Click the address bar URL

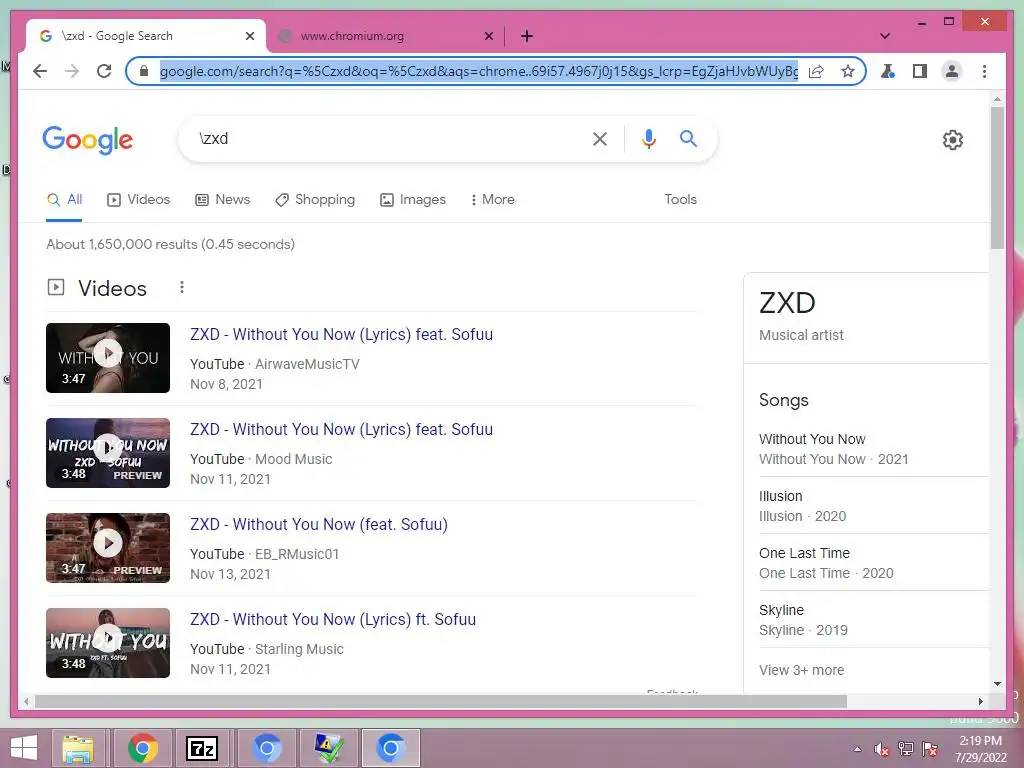pyautogui.click(x=479, y=71)
